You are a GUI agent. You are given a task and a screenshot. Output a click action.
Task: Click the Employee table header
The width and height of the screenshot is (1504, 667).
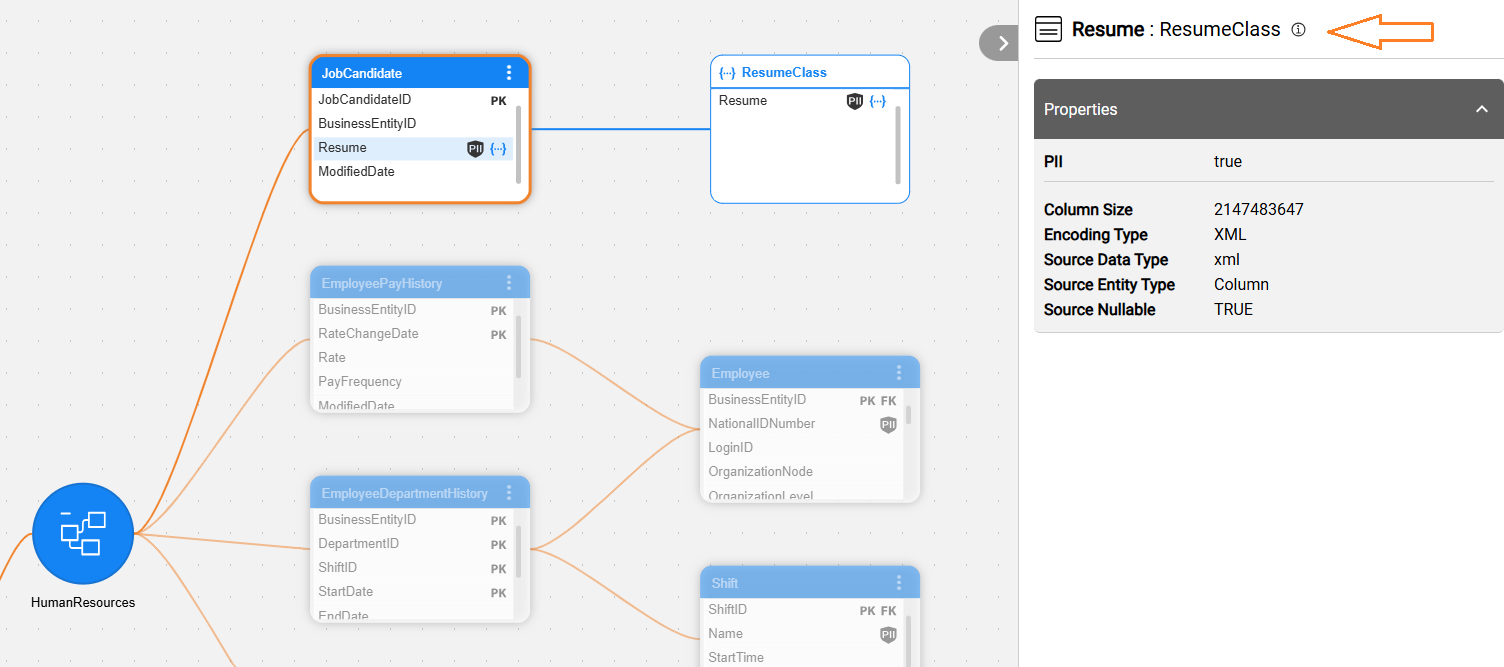(810, 373)
